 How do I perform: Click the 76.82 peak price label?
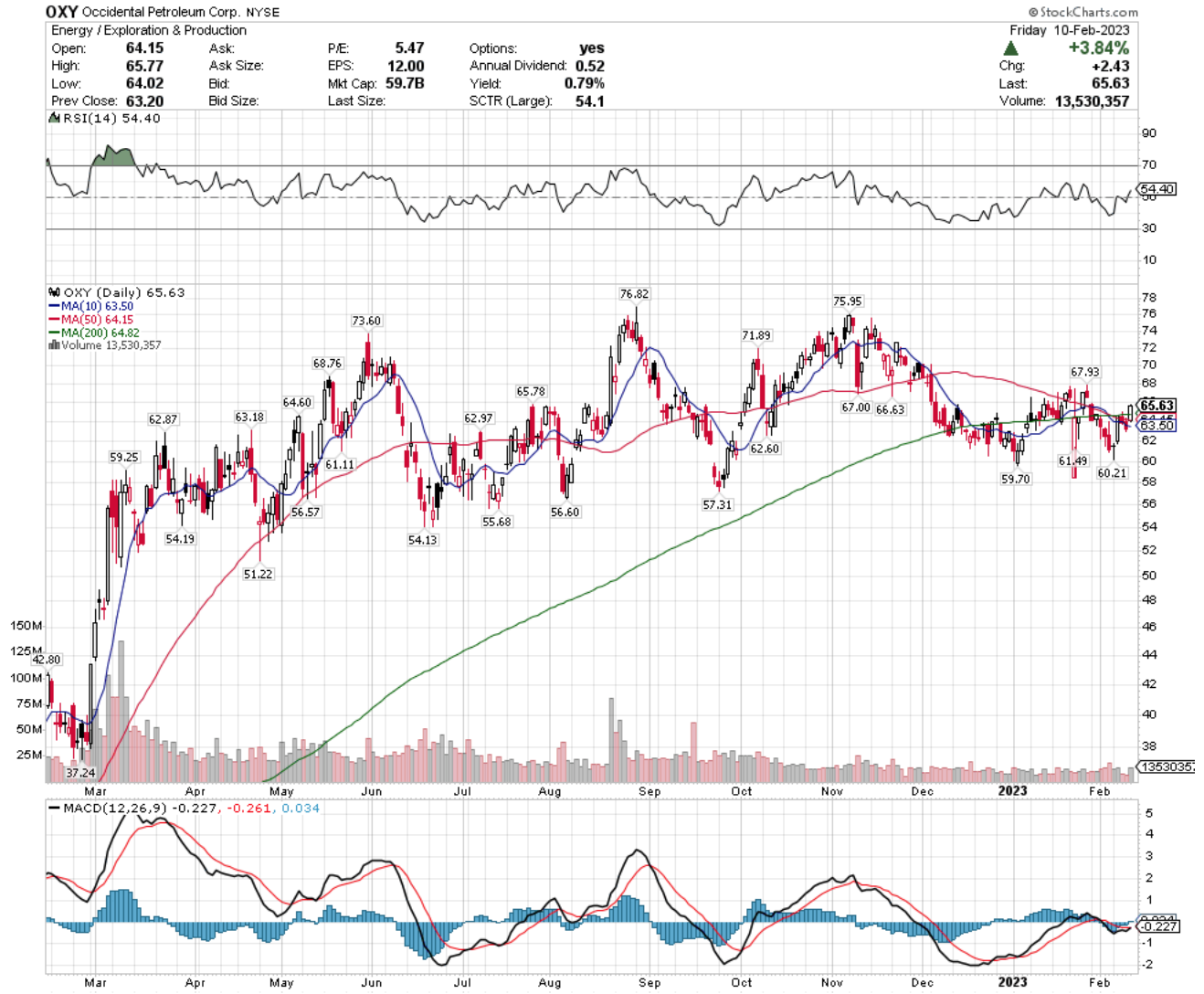point(634,294)
